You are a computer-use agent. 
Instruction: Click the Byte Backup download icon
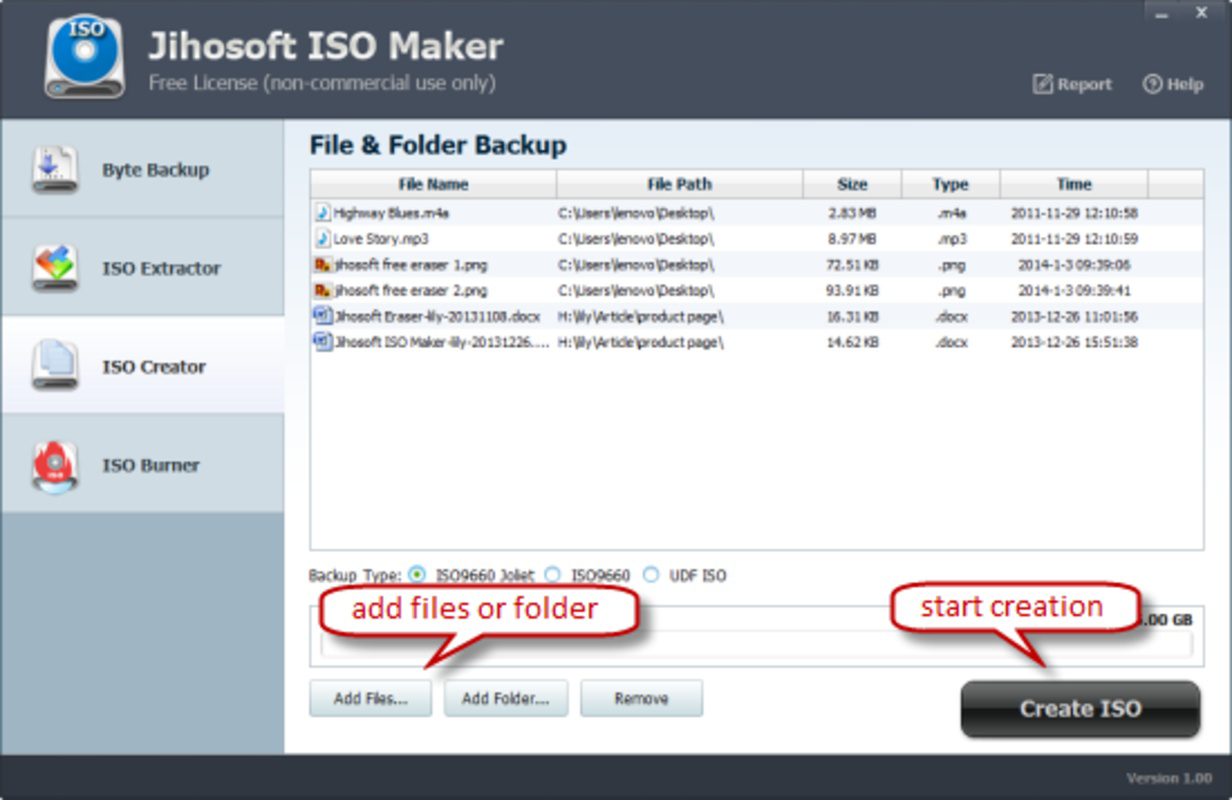click(54, 169)
